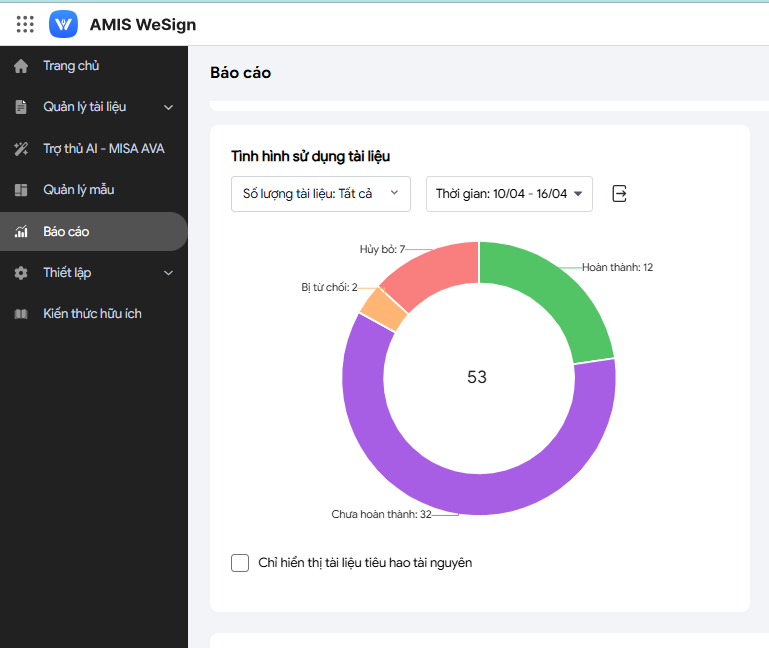
Task: Enable Chỉ hiển thị tài liệu tiêu hao tài nguyên
Action: [240, 563]
